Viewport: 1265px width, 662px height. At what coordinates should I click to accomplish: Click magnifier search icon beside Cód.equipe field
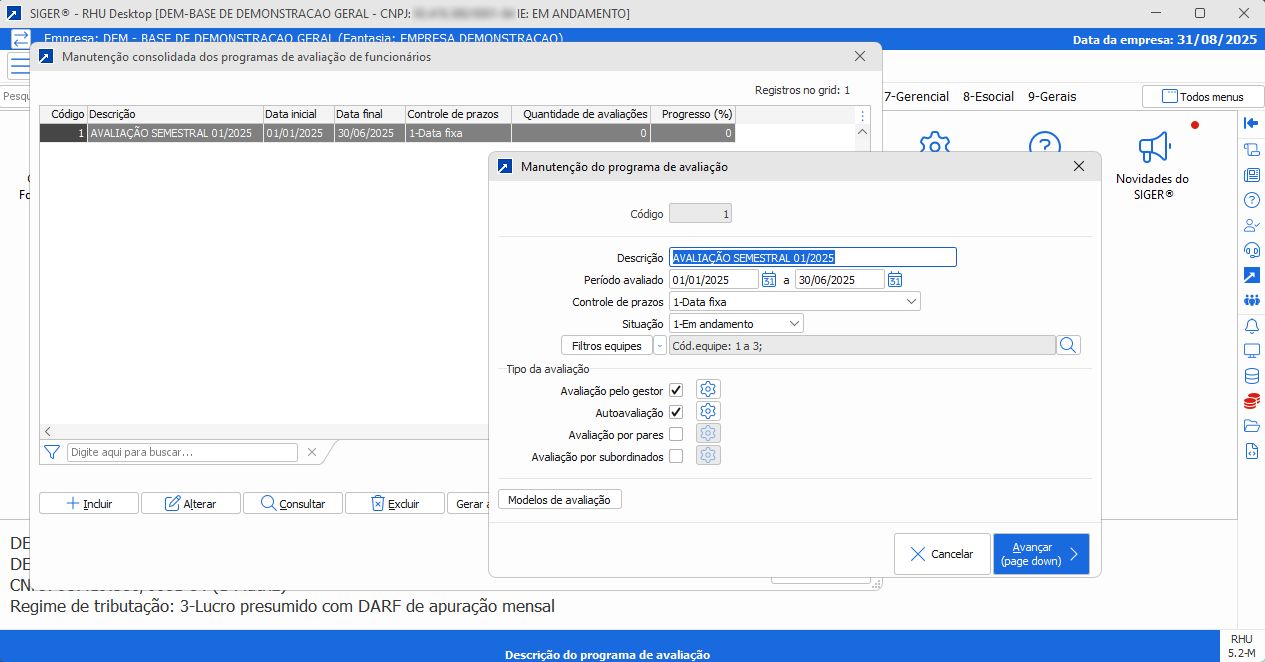tap(1068, 345)
